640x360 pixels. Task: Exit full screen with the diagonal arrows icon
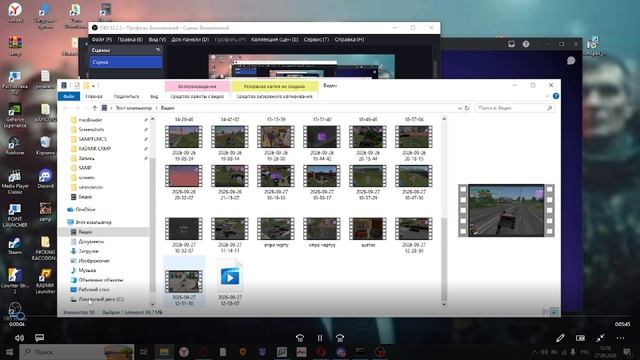tap(600, 338)
